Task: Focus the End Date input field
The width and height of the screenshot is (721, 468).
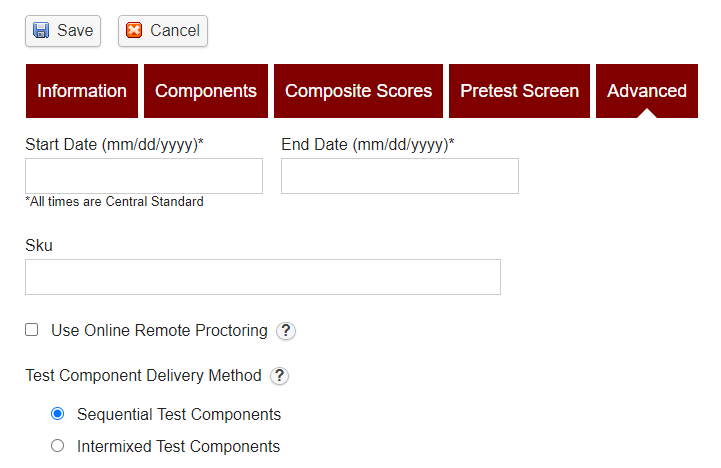Action: click(x=400, y=176)
